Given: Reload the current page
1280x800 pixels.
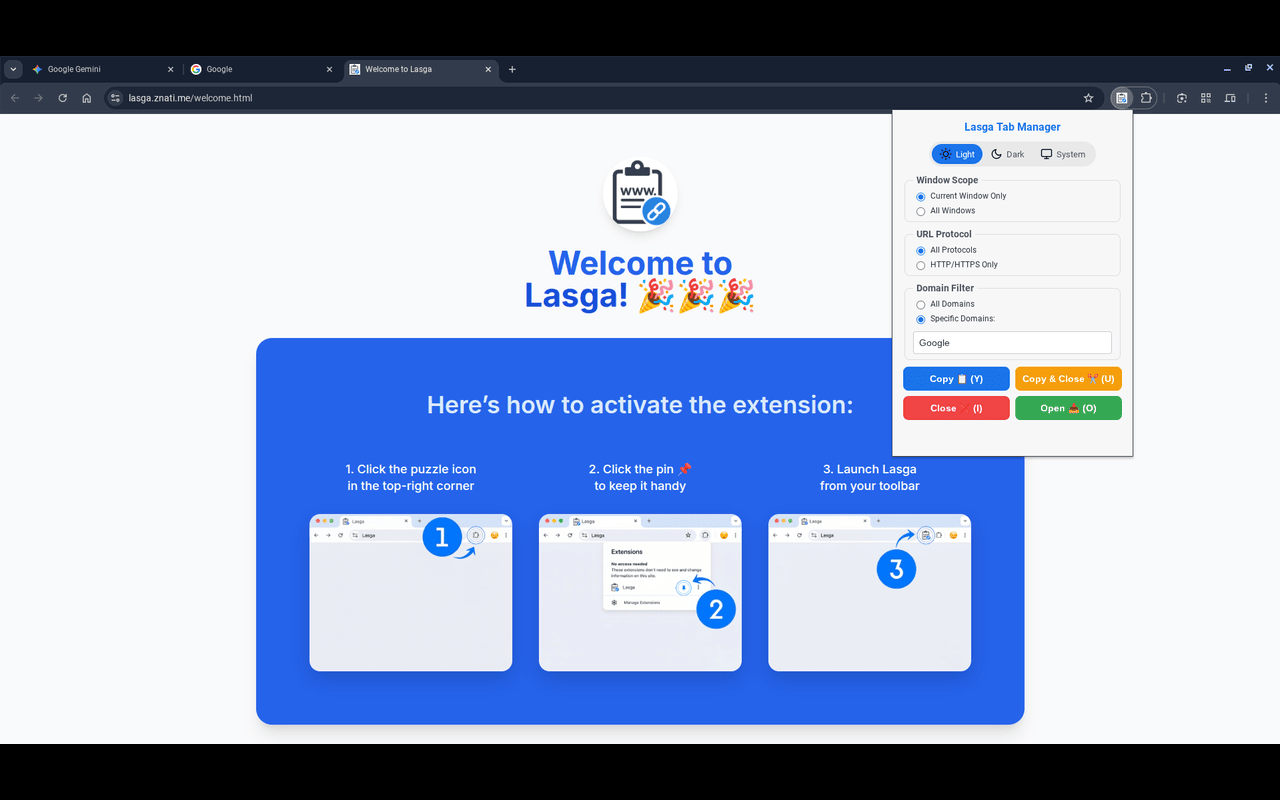Looking at the screenshot, I should click(63, 98).
